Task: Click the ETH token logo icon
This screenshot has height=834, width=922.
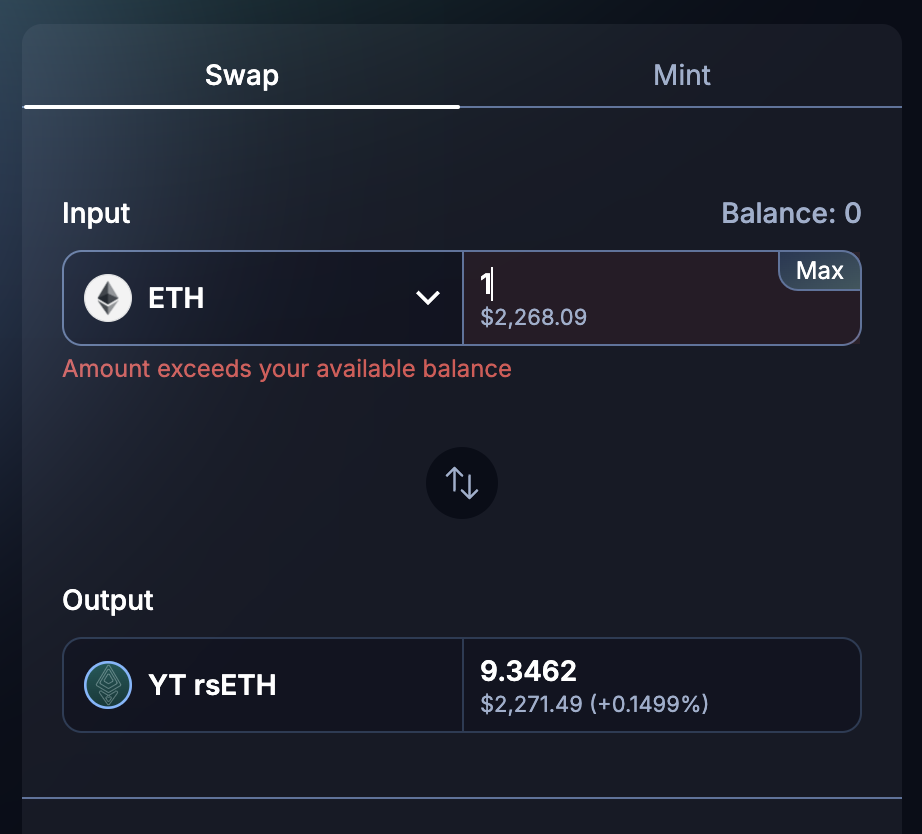Action: [x=108, y=298]
